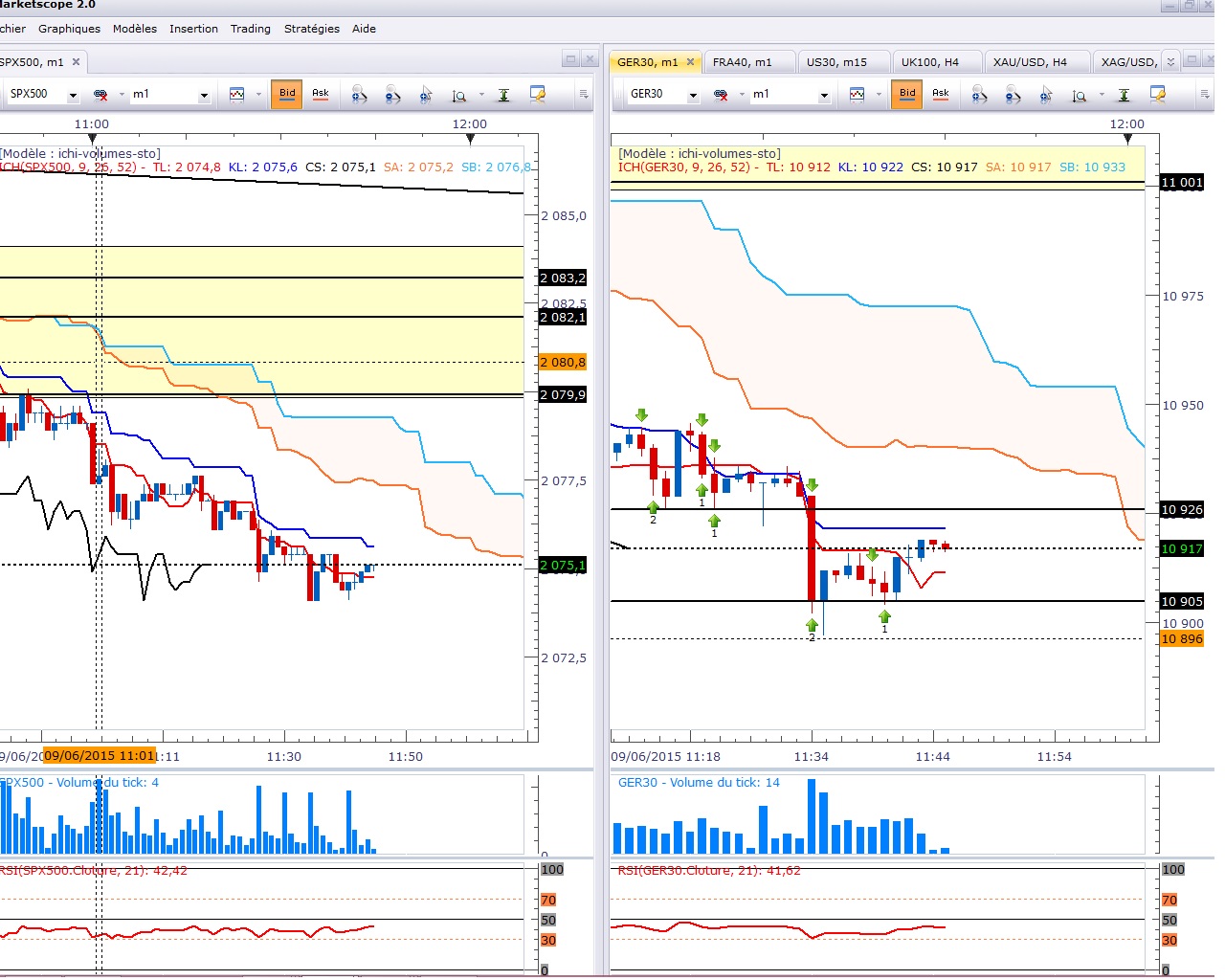Screen dimensions: 1225x980
Task: Open the m1 timeframe dropdown in SPX500 toolbar
Action: point(204,95)
